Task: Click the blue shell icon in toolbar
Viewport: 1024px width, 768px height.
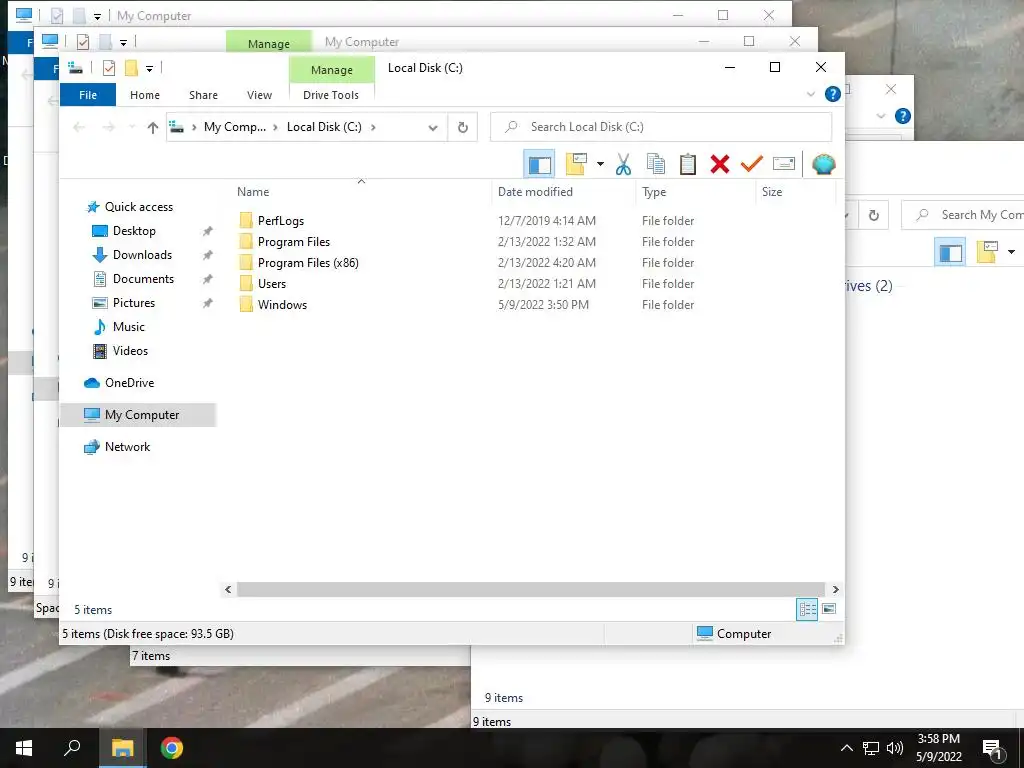Action: click(x=824, y=164)
